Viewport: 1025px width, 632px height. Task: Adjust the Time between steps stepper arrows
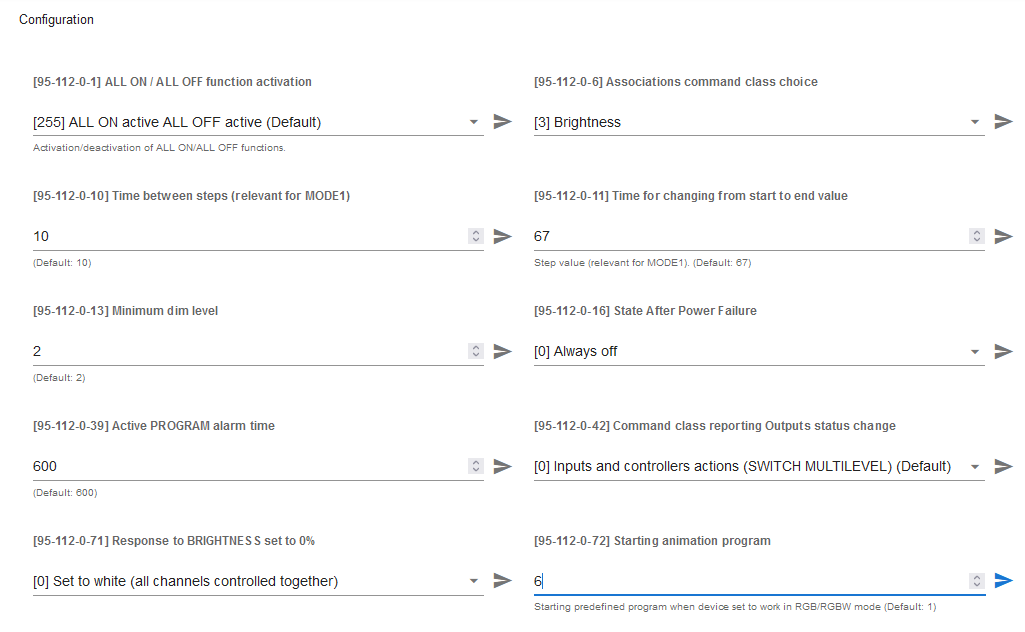[476, 236]
